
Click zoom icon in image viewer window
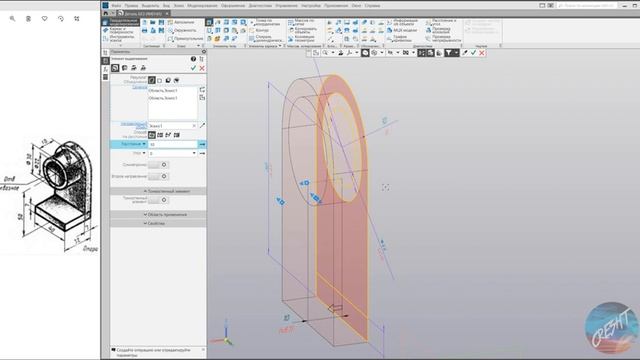point(12,18)
